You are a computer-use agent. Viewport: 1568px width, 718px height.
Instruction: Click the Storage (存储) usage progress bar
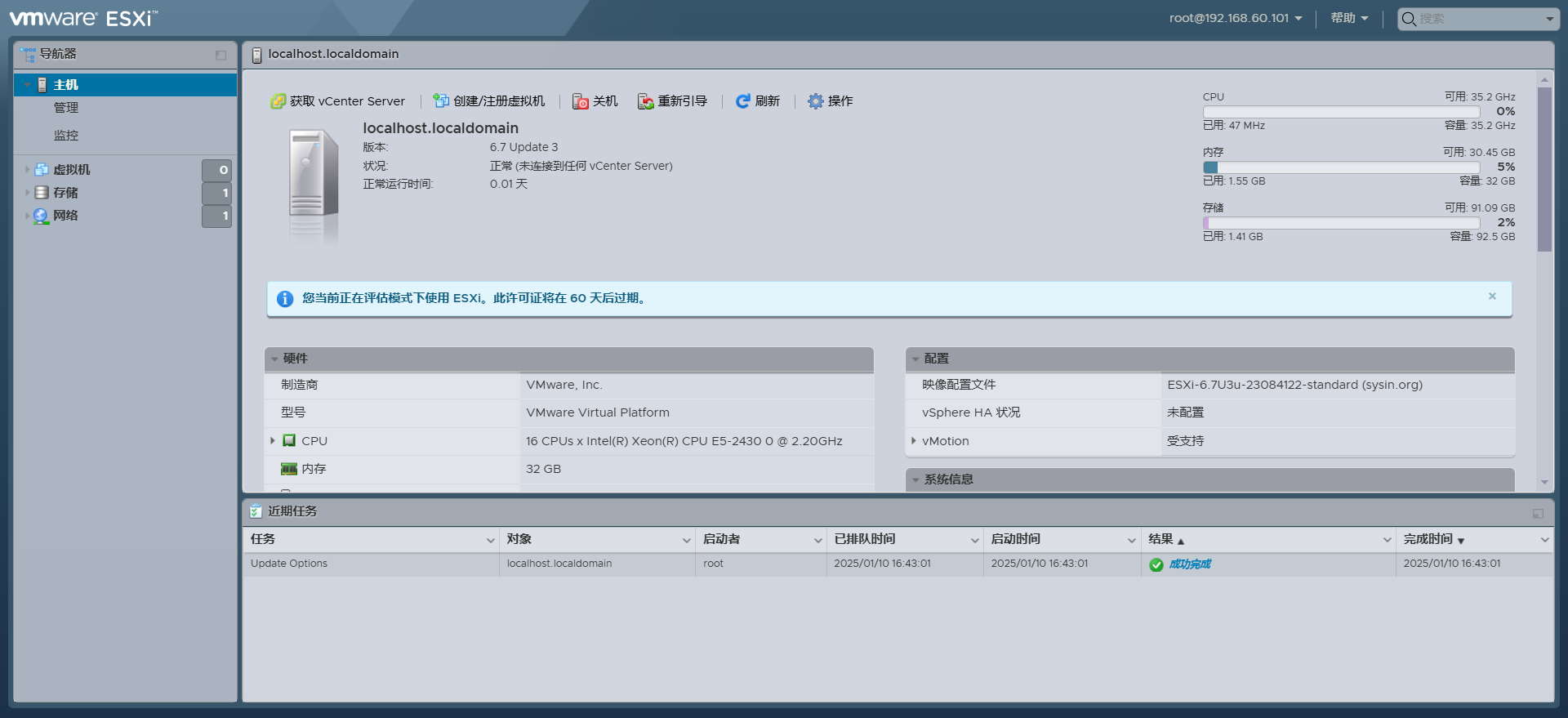(x=1341, y=223)
